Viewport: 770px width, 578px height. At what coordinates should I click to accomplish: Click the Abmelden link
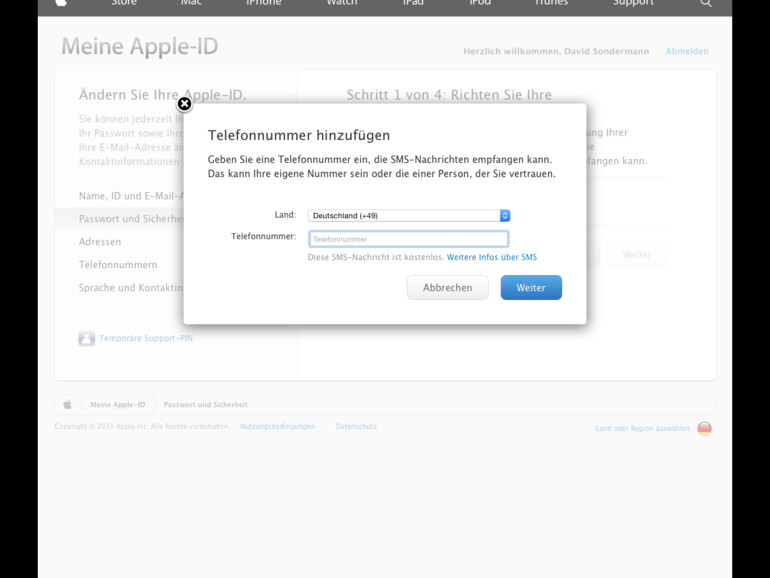[x=687, y=51]
